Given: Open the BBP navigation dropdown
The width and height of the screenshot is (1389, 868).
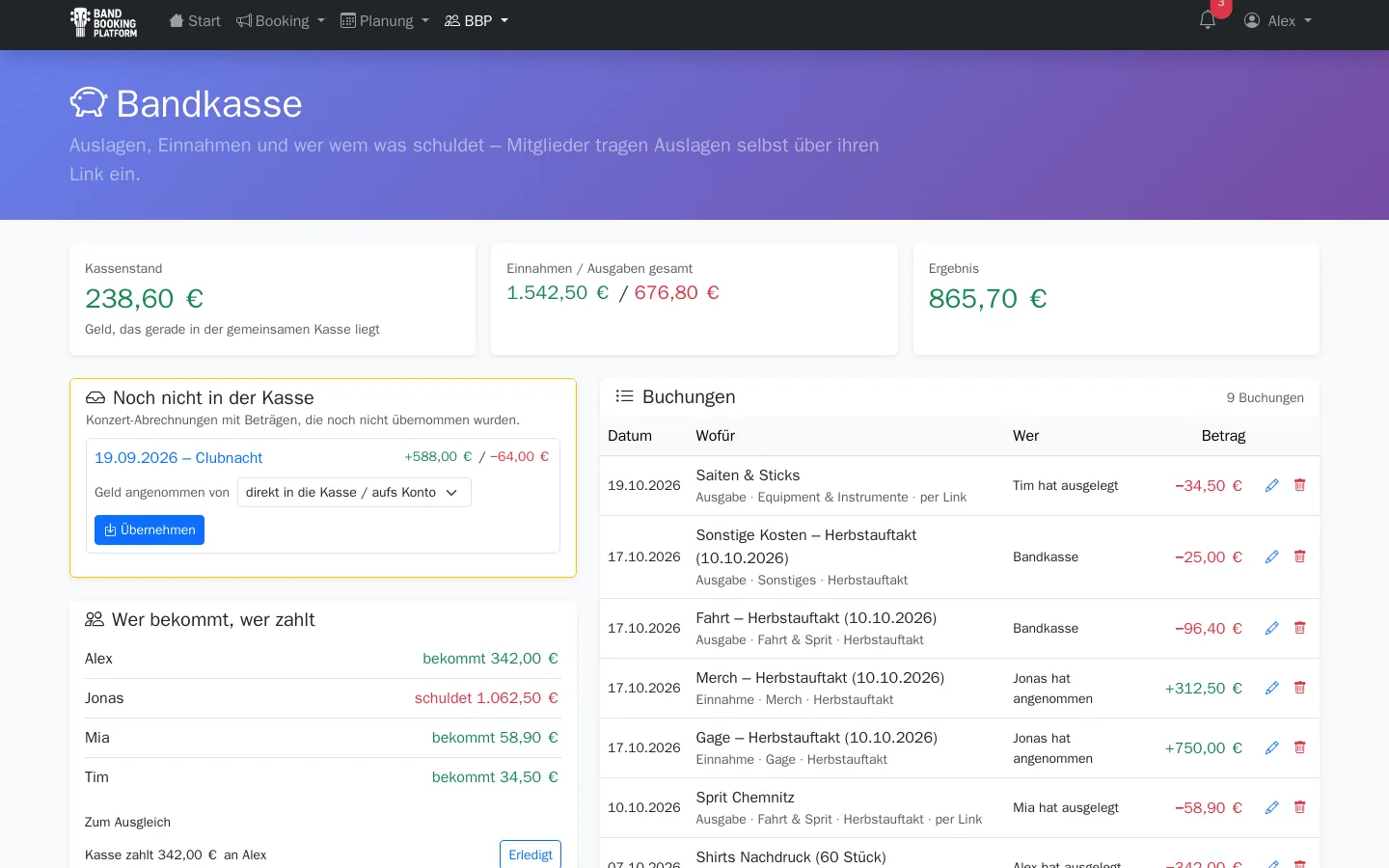Looking at the screenshot, I should point(476,20).
